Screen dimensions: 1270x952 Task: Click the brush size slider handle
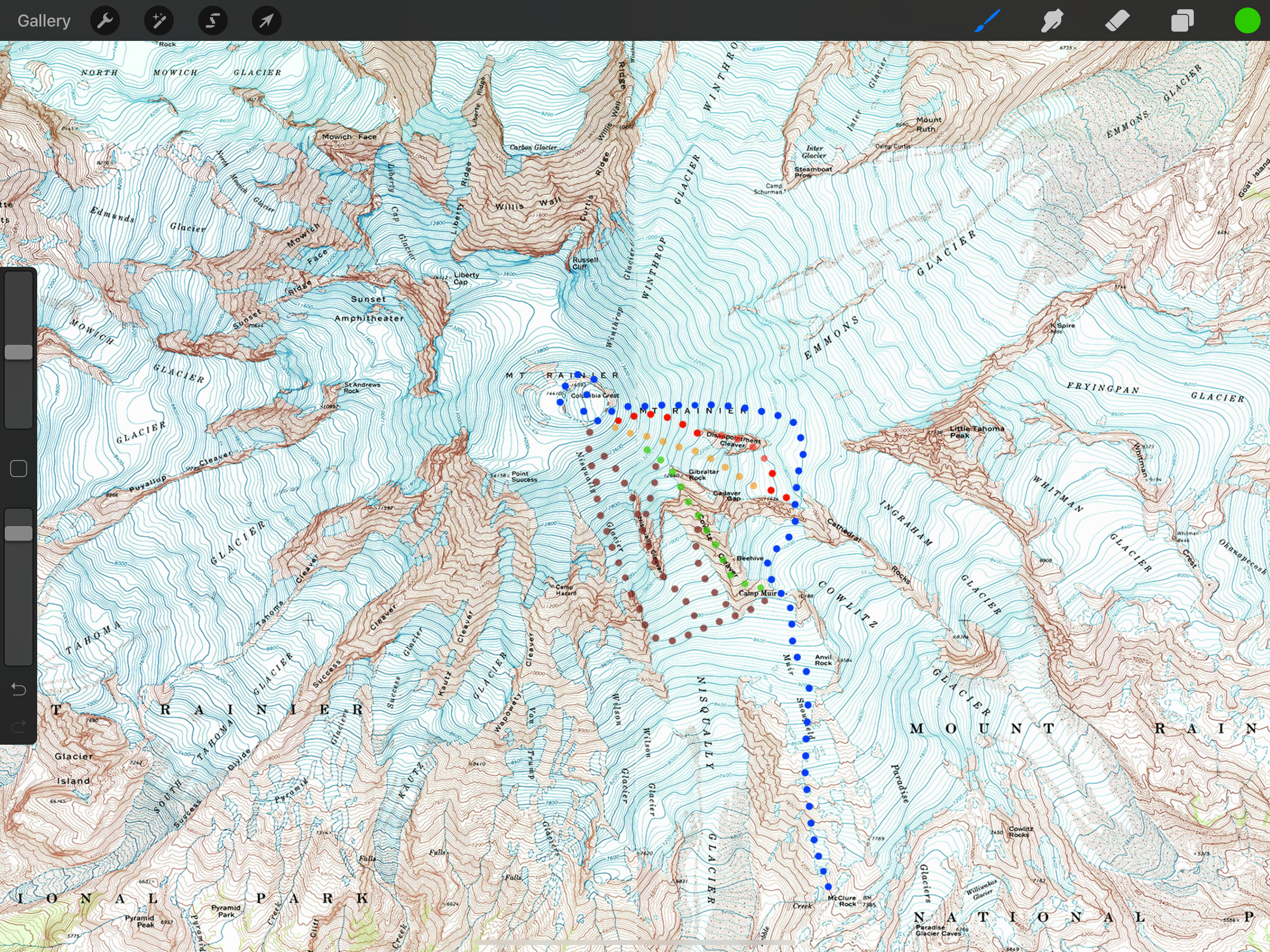click(19, 352)
